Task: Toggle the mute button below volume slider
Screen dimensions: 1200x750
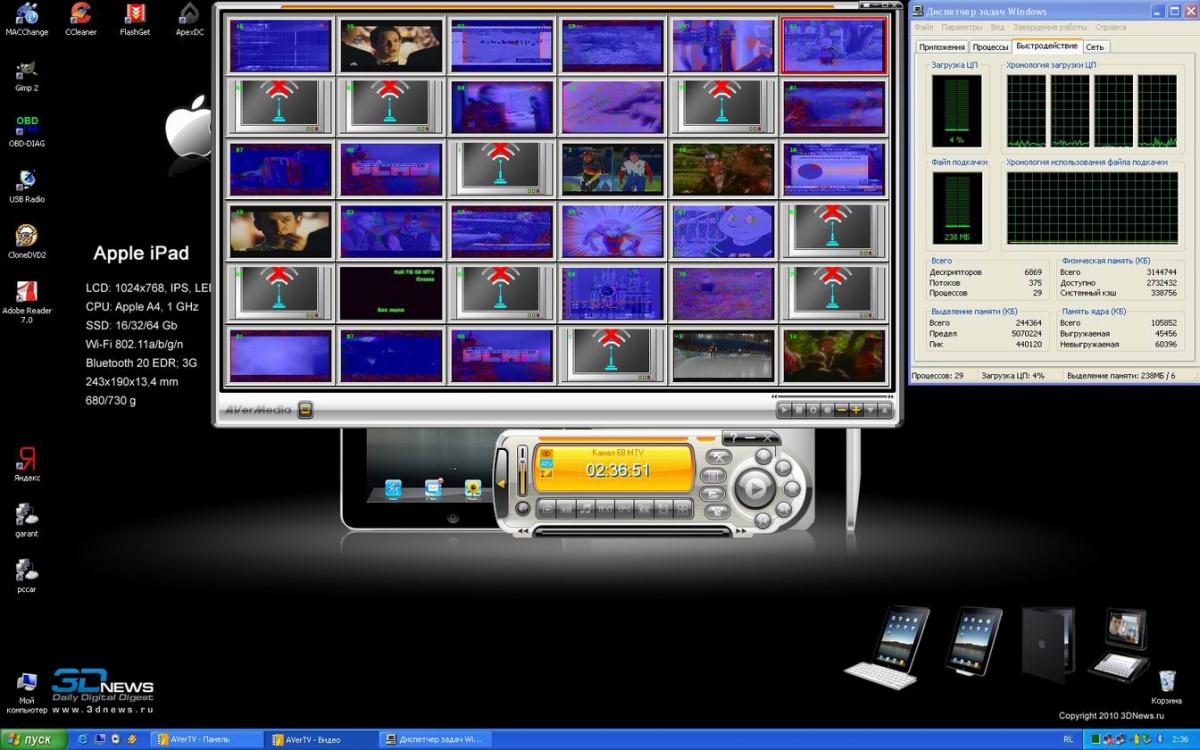Action: [521, 508]
